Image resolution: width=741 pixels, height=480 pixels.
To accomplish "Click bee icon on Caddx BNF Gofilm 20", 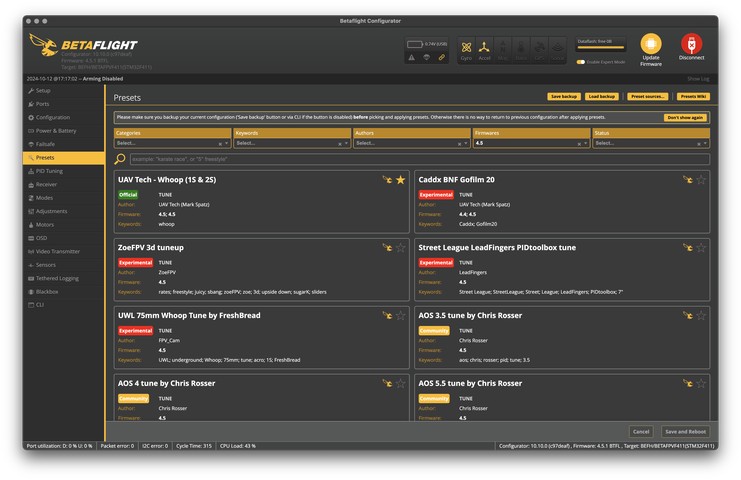I will tap(688, 180).
